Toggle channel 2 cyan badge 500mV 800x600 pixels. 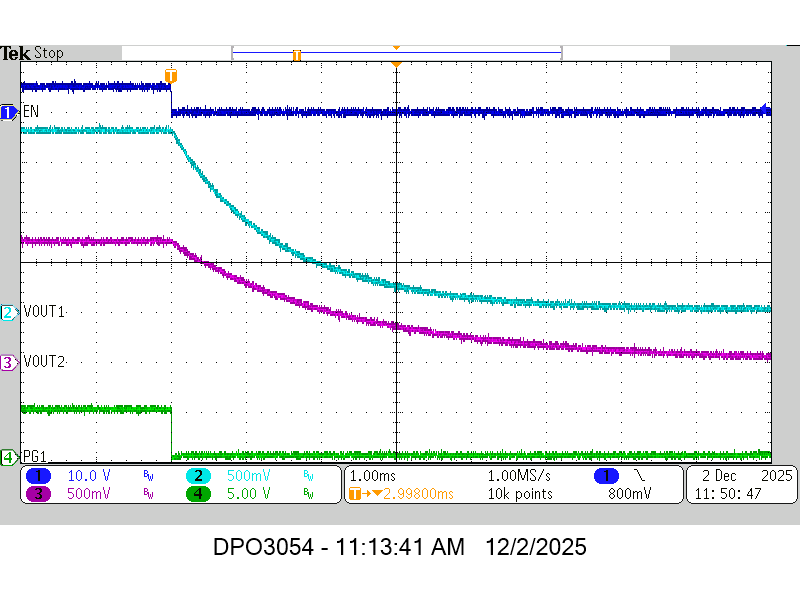(199, 475)
